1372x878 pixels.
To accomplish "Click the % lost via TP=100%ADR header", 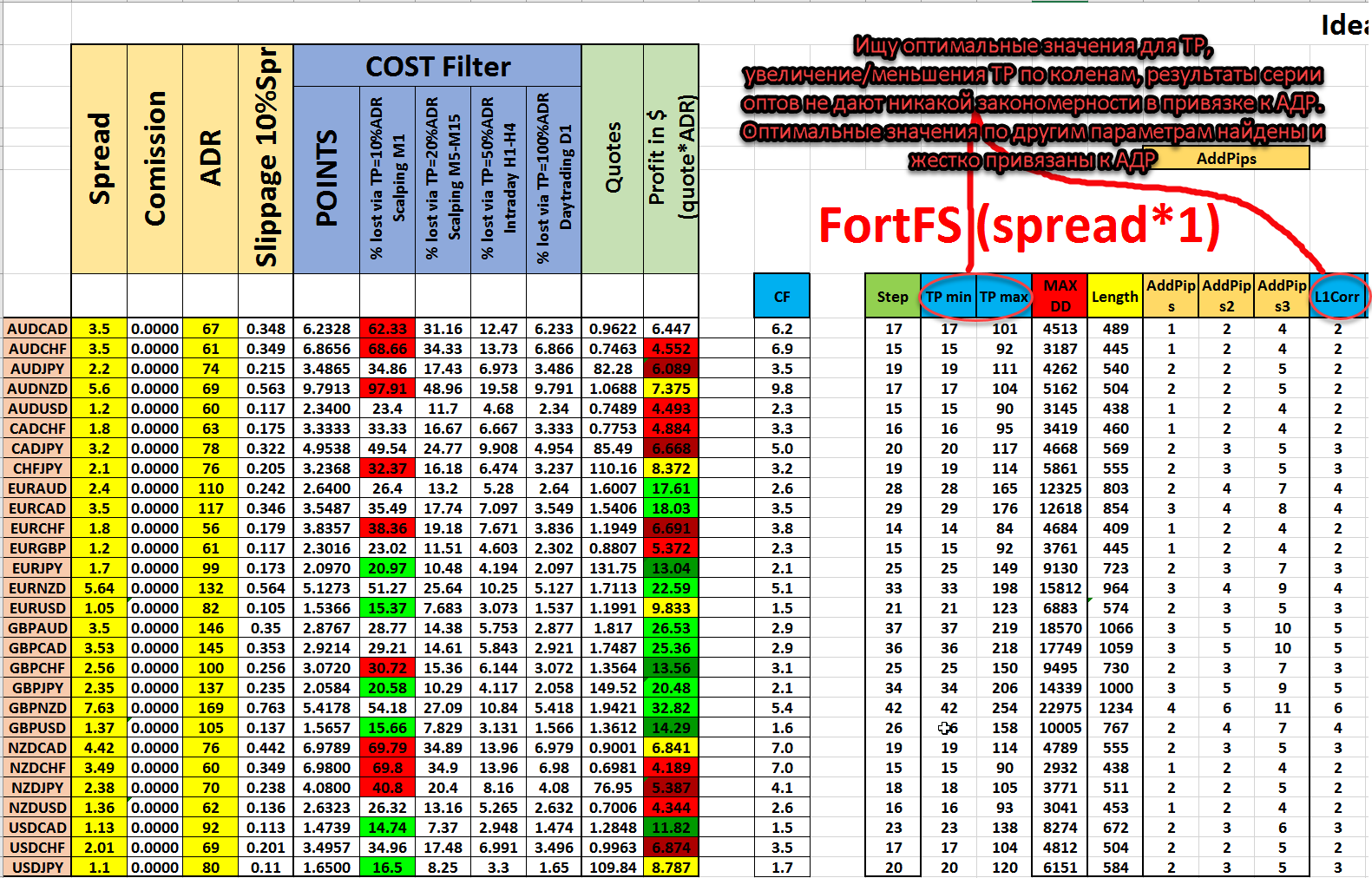I will click(554, 180).
